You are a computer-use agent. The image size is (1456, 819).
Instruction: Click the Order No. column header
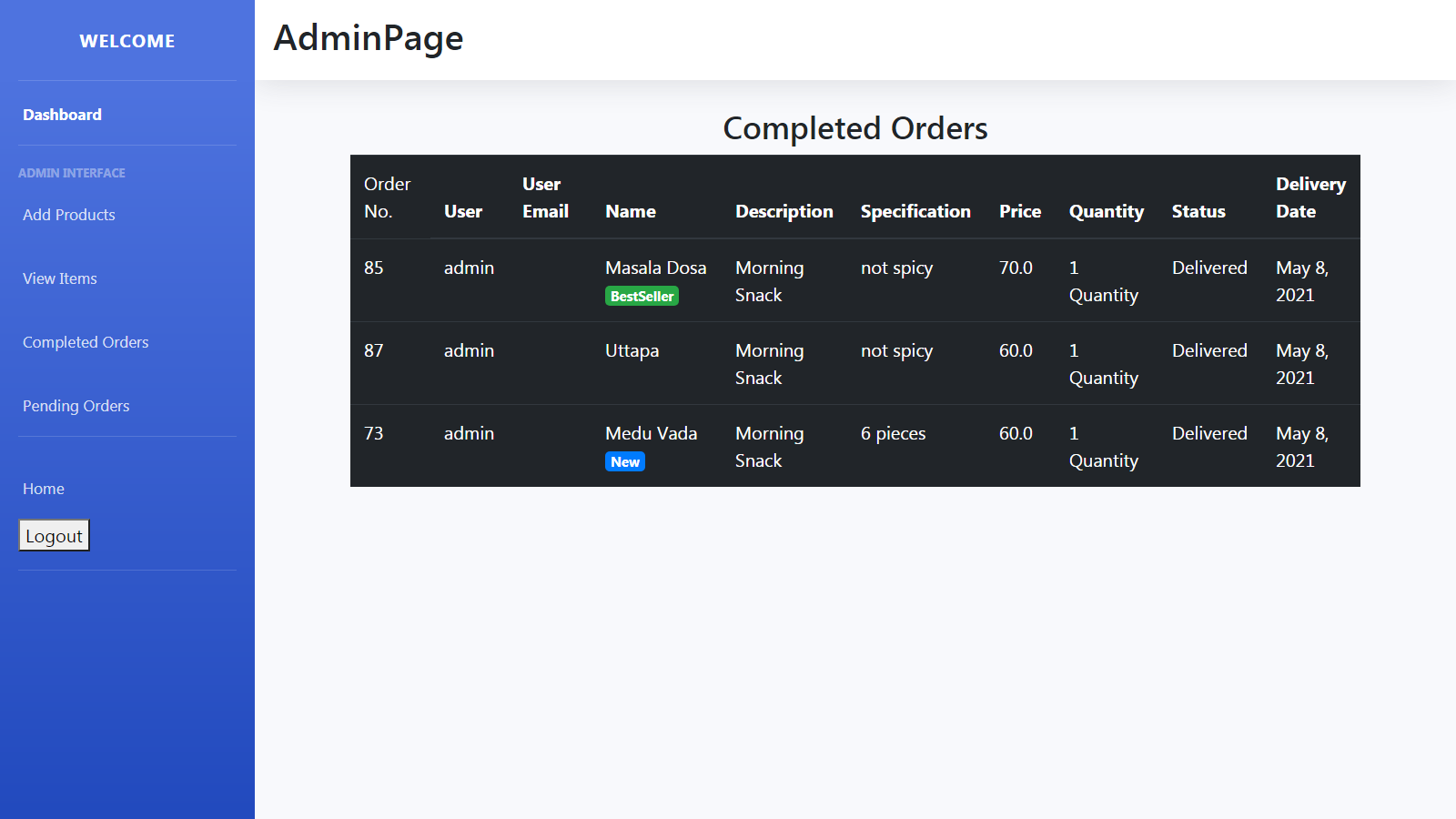[387, 197]
